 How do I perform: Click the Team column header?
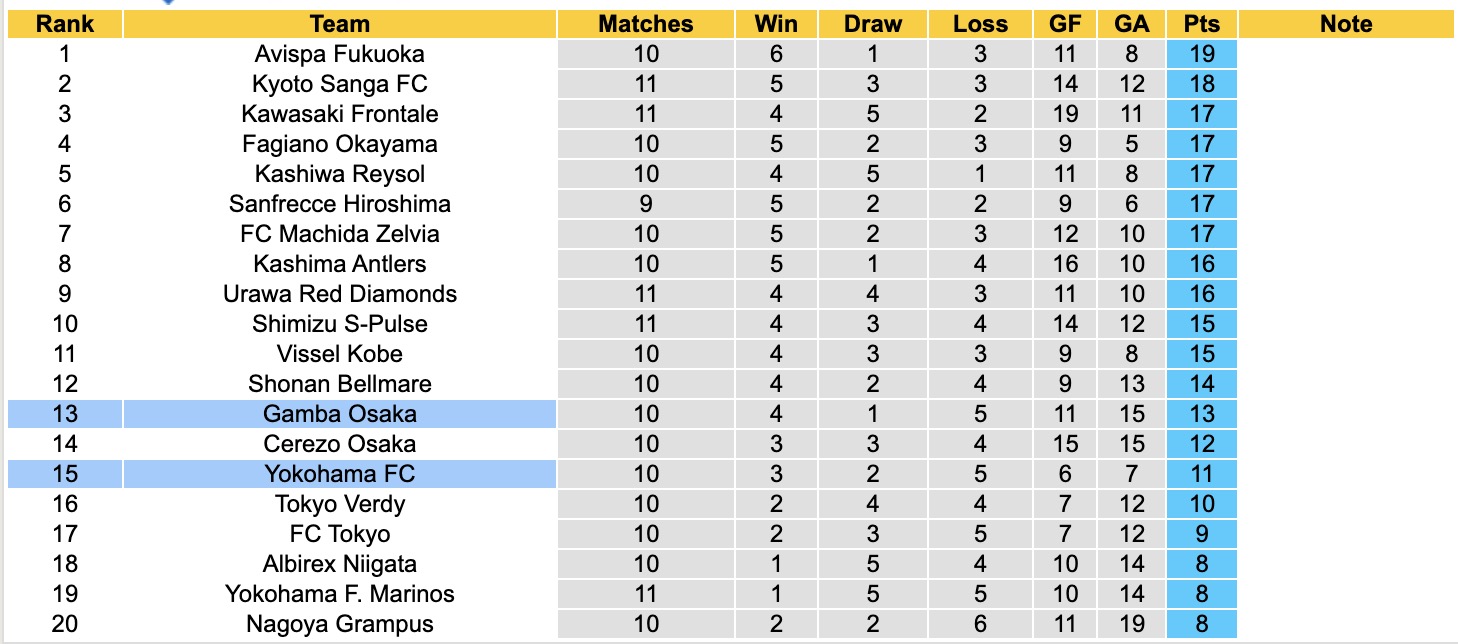pos(340,24)
